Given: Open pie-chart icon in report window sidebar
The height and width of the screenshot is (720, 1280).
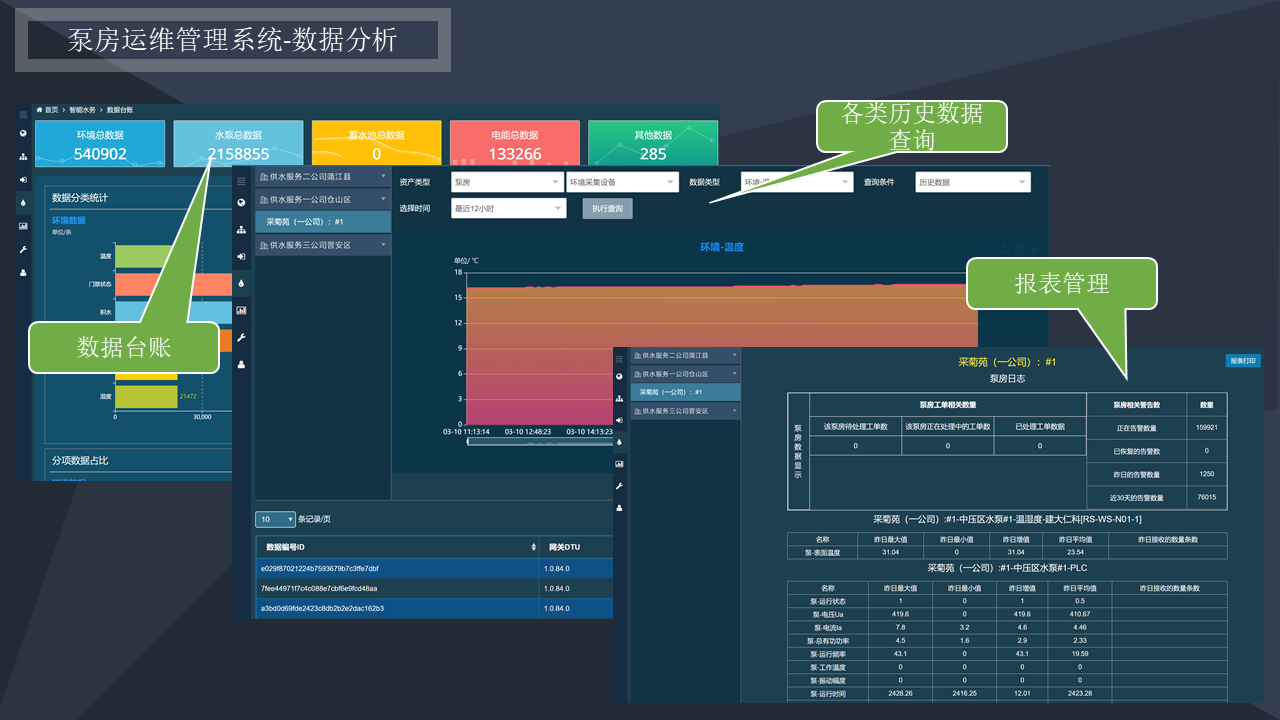Looking at the screenshot, I should [x=619, y=376].
